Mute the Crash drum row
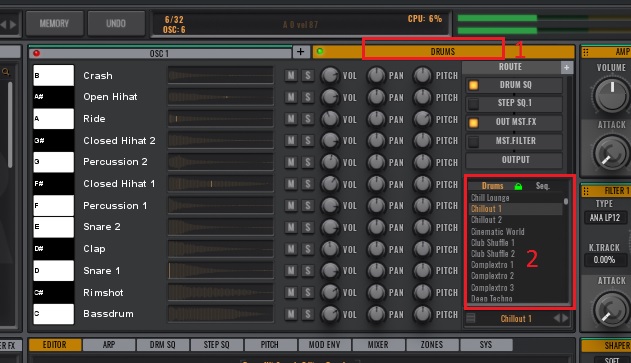 [x=291, y=75]
